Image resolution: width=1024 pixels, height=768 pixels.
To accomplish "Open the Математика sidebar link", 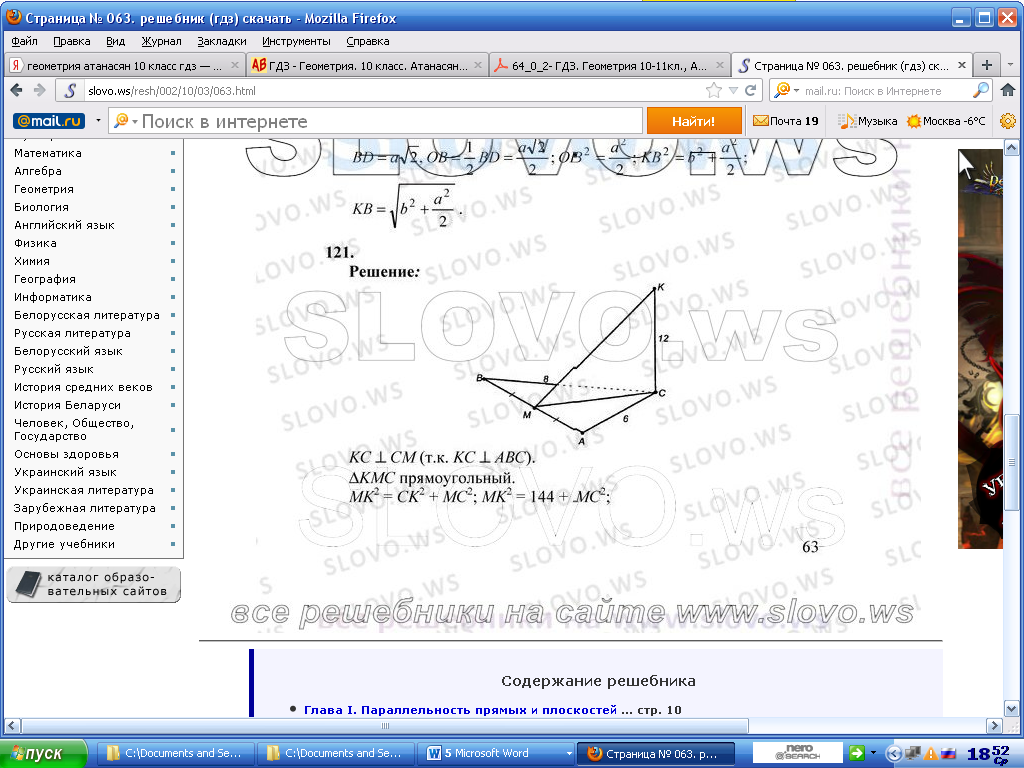I will [x=48, y=153].
